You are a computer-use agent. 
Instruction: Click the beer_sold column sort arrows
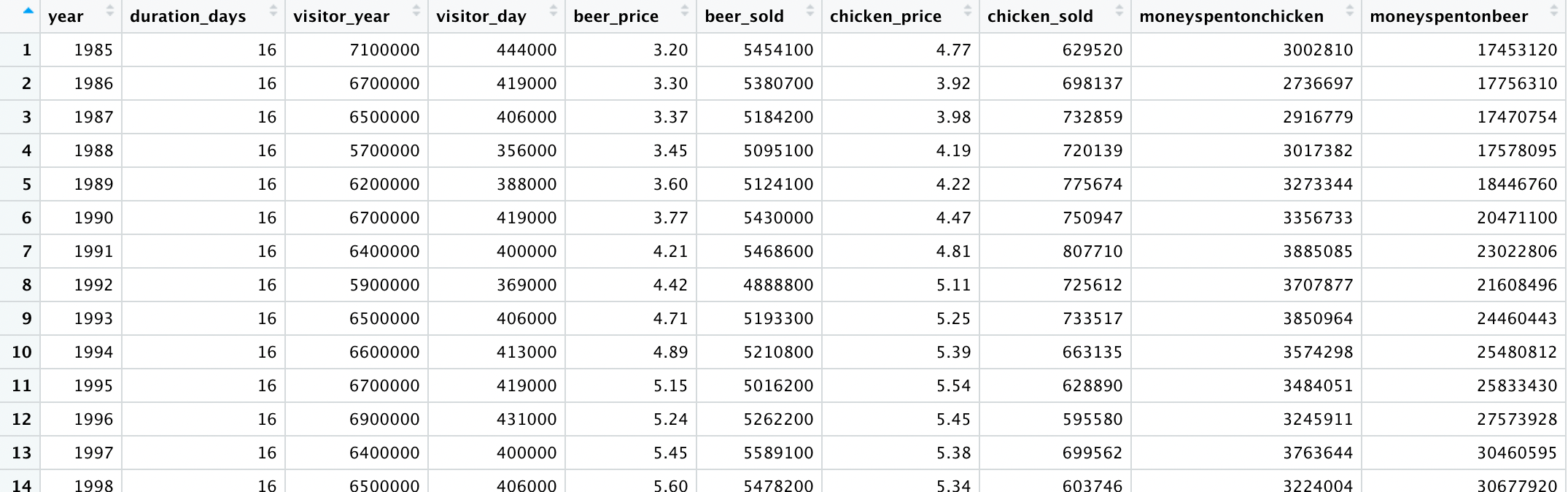pos(810,10)
